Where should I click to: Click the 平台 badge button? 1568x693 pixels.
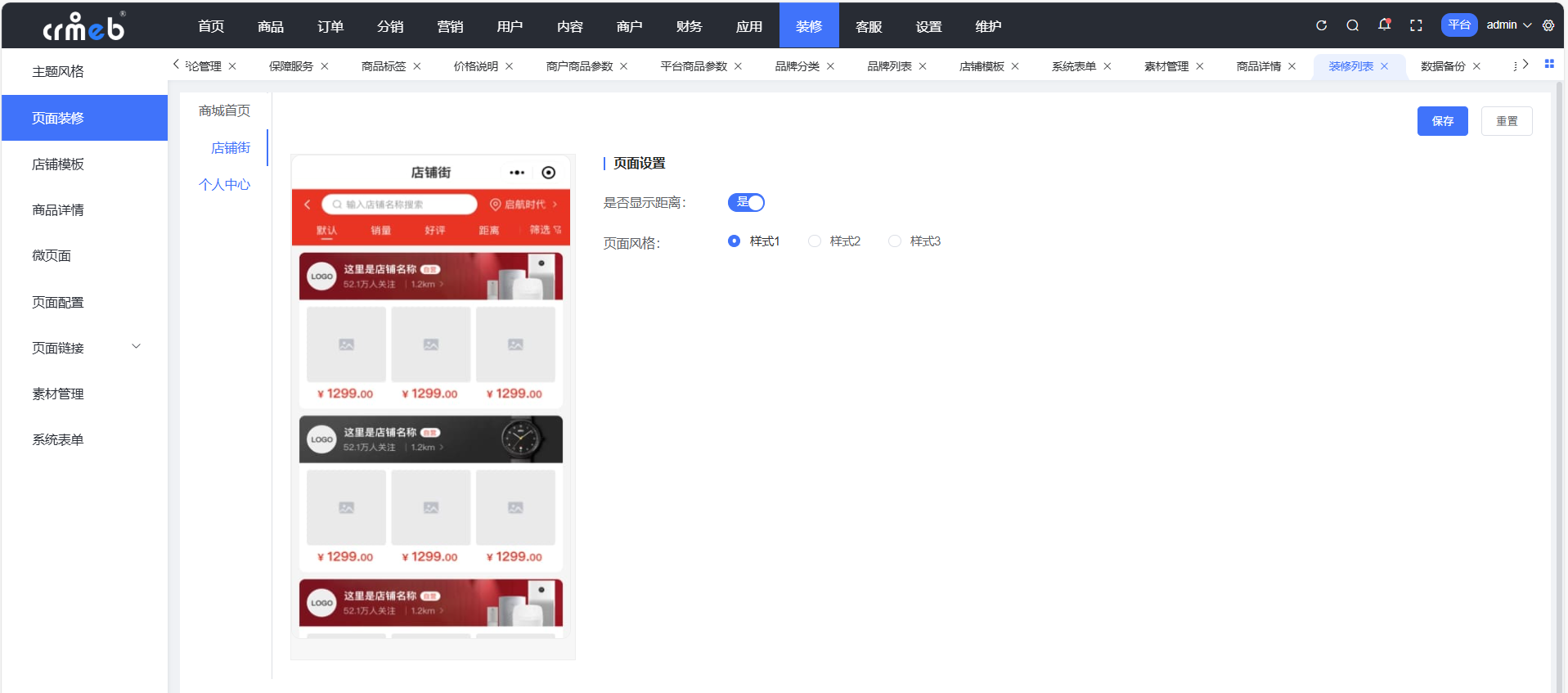click(1459, 25)
